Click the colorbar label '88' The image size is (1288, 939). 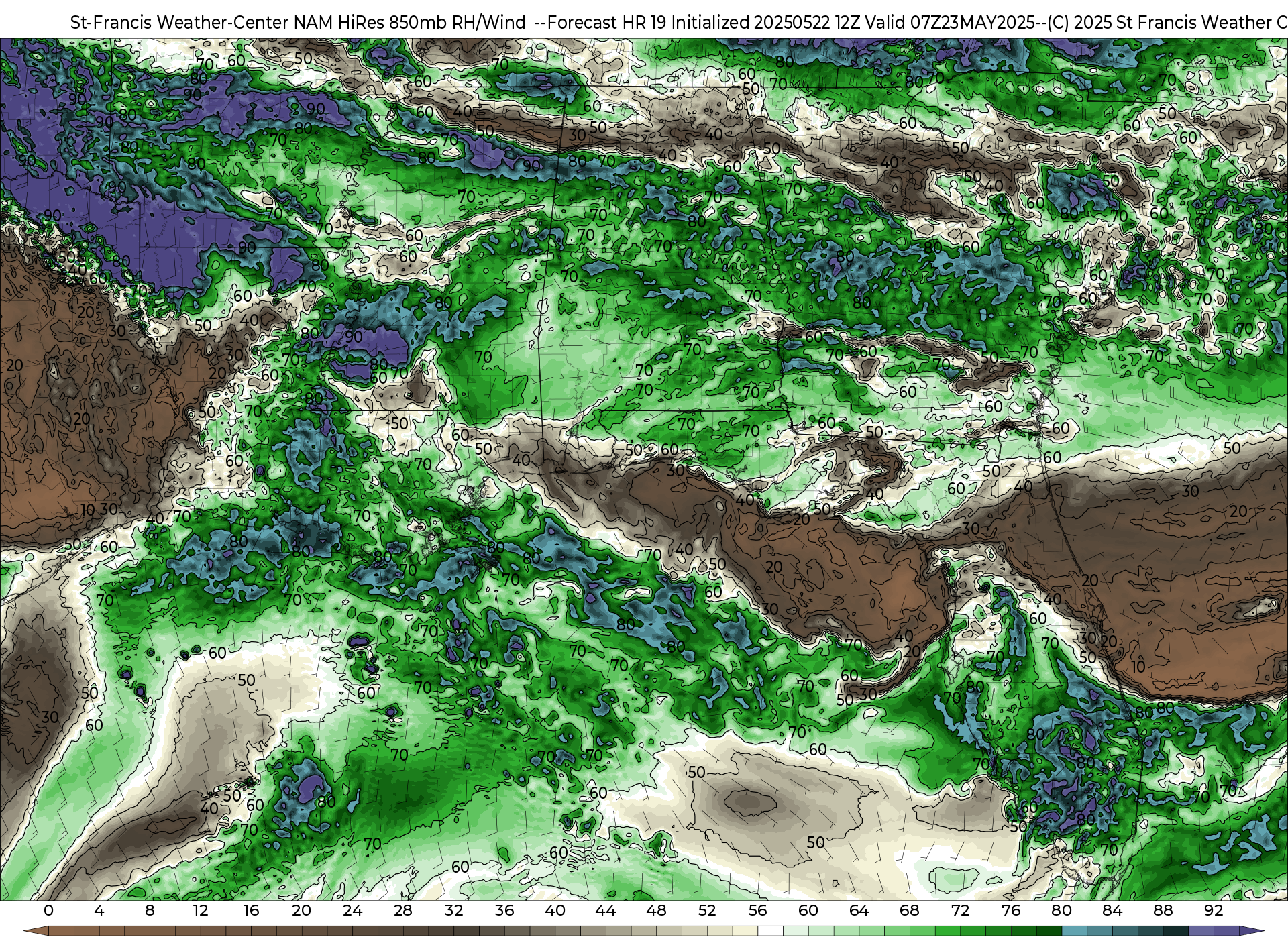pyautogui.click(x=1163, y=910)
